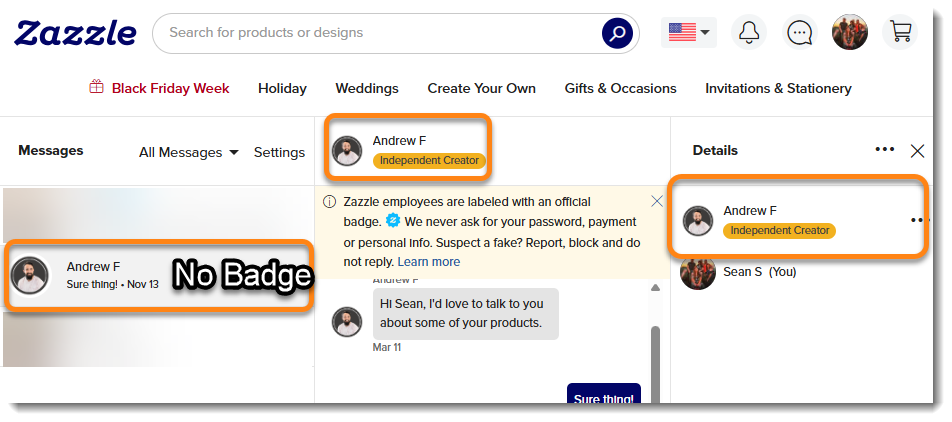The image size is (952, 422).
Task: Open the shopping cart
Action: 900,32
